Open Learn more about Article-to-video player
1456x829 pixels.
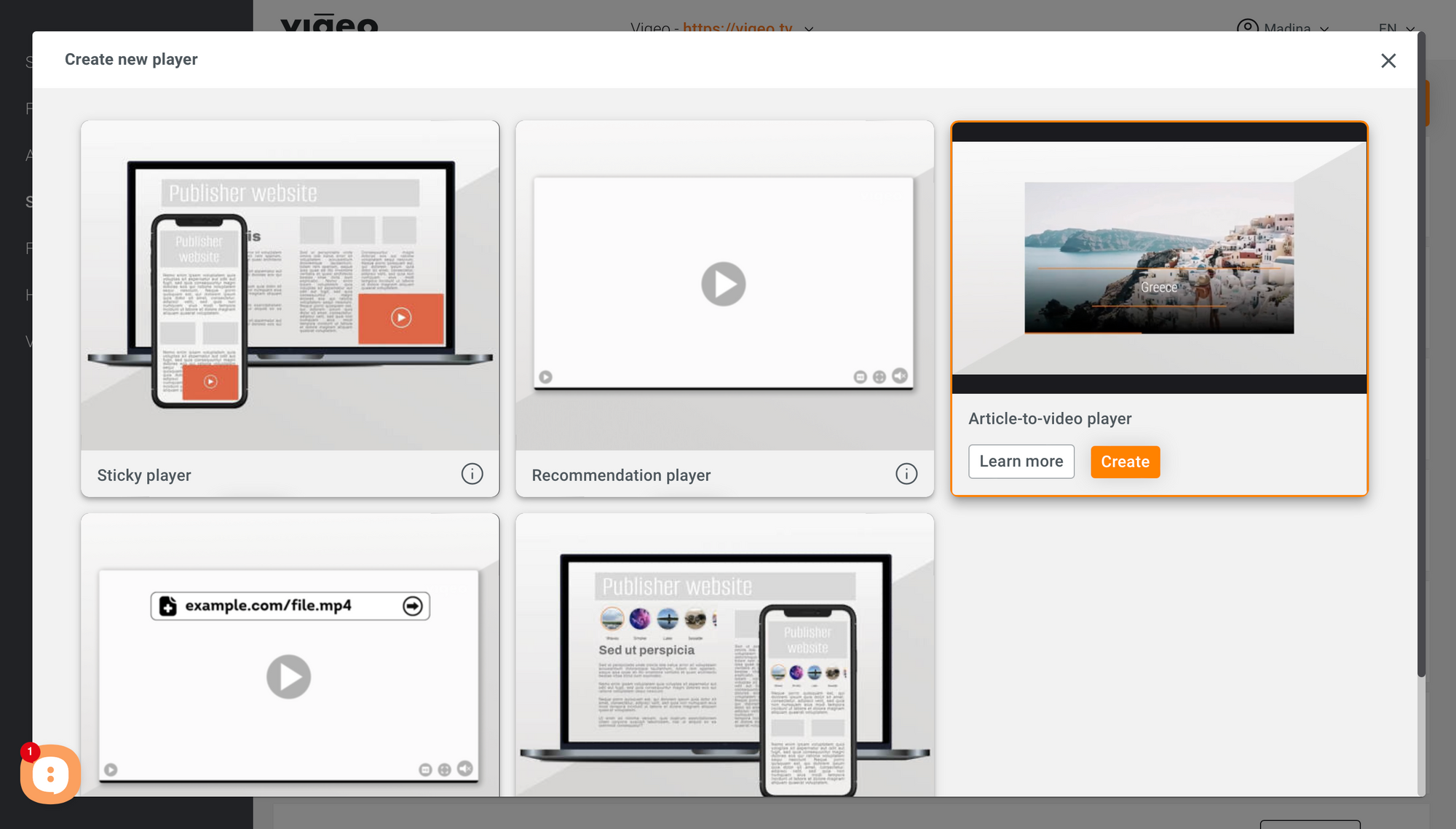pos(1021,461)
